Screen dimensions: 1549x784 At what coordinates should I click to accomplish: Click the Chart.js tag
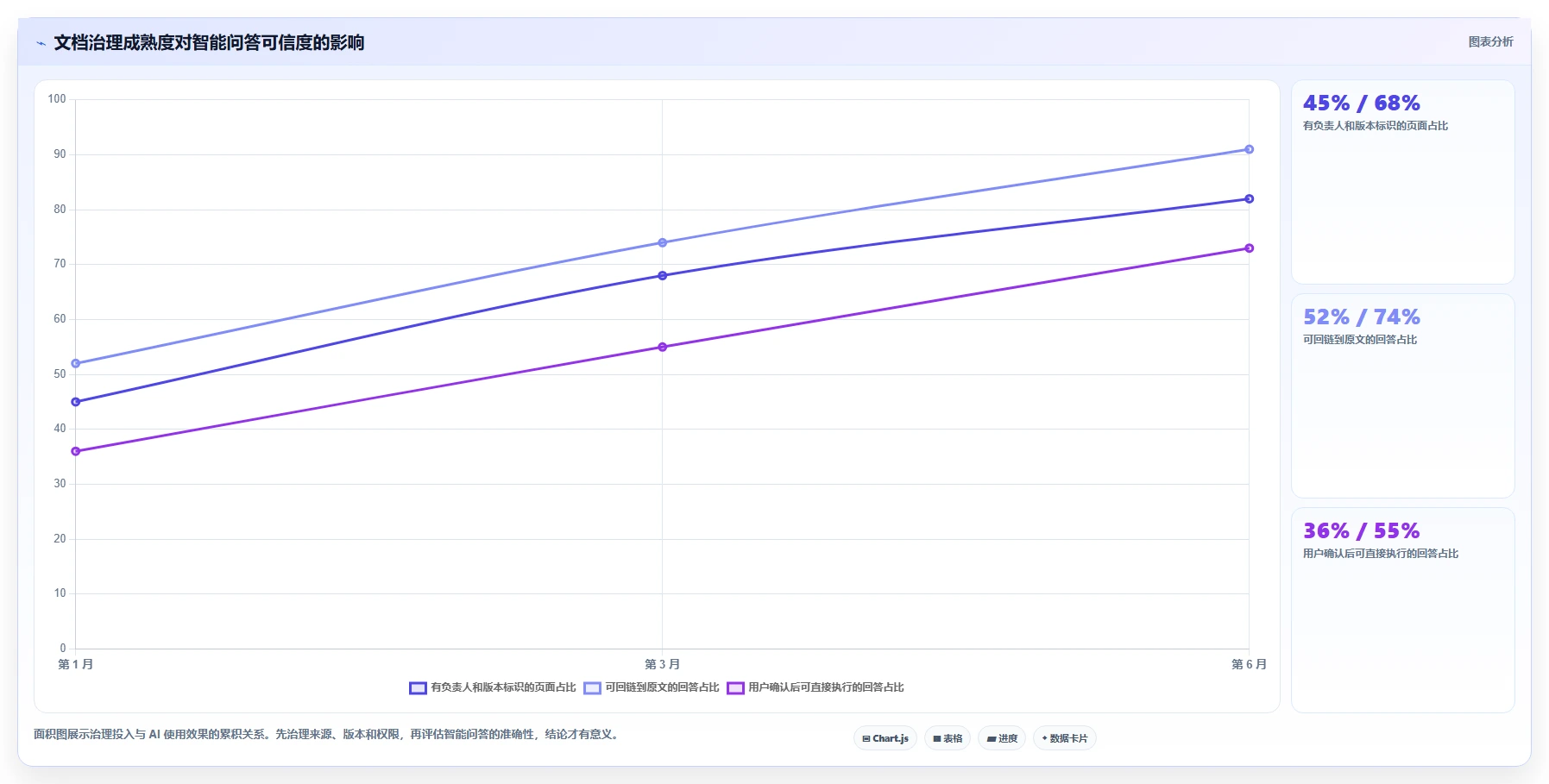[885, 738]
